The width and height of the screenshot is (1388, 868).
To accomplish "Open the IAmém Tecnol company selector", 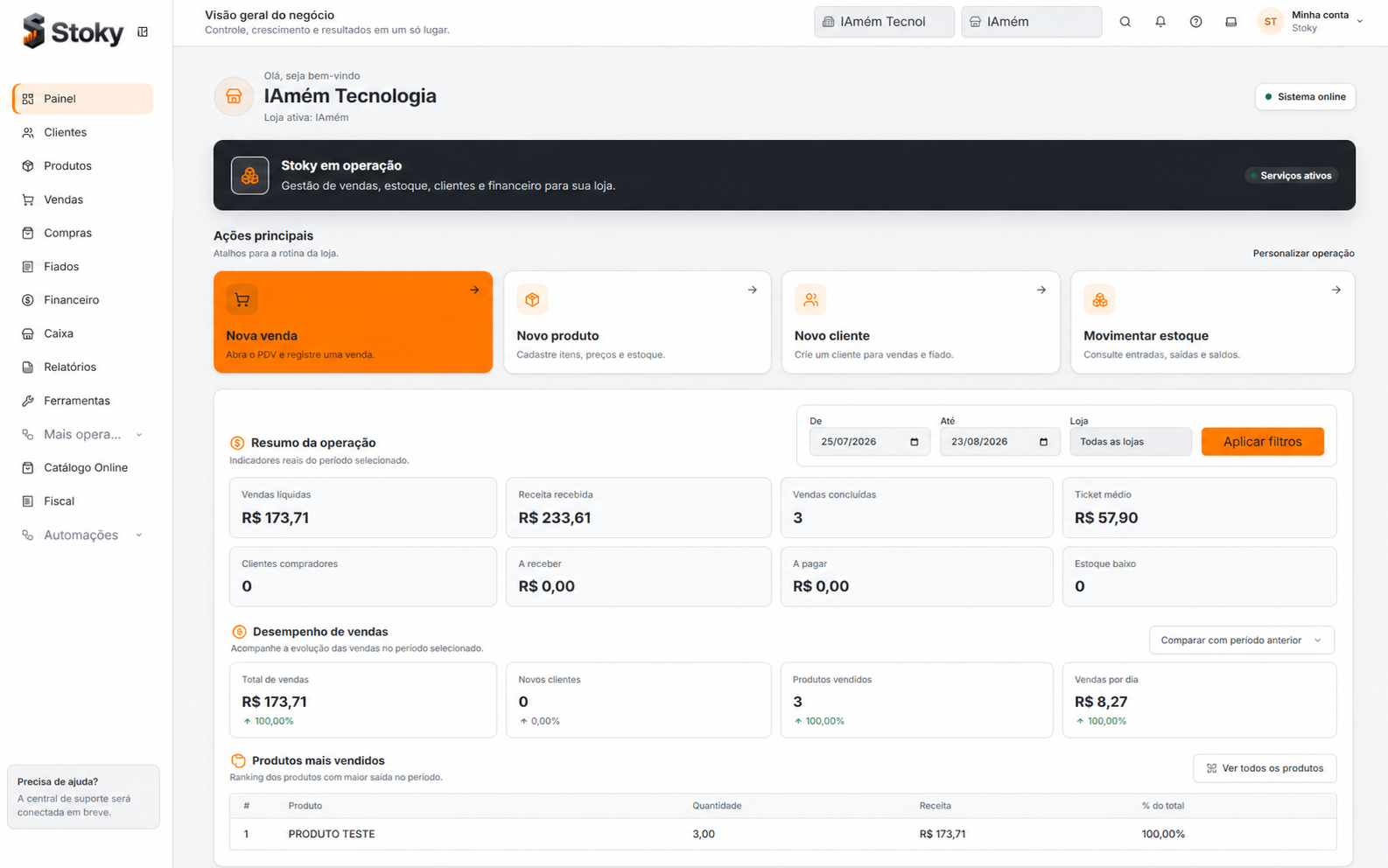I will 884,22.
